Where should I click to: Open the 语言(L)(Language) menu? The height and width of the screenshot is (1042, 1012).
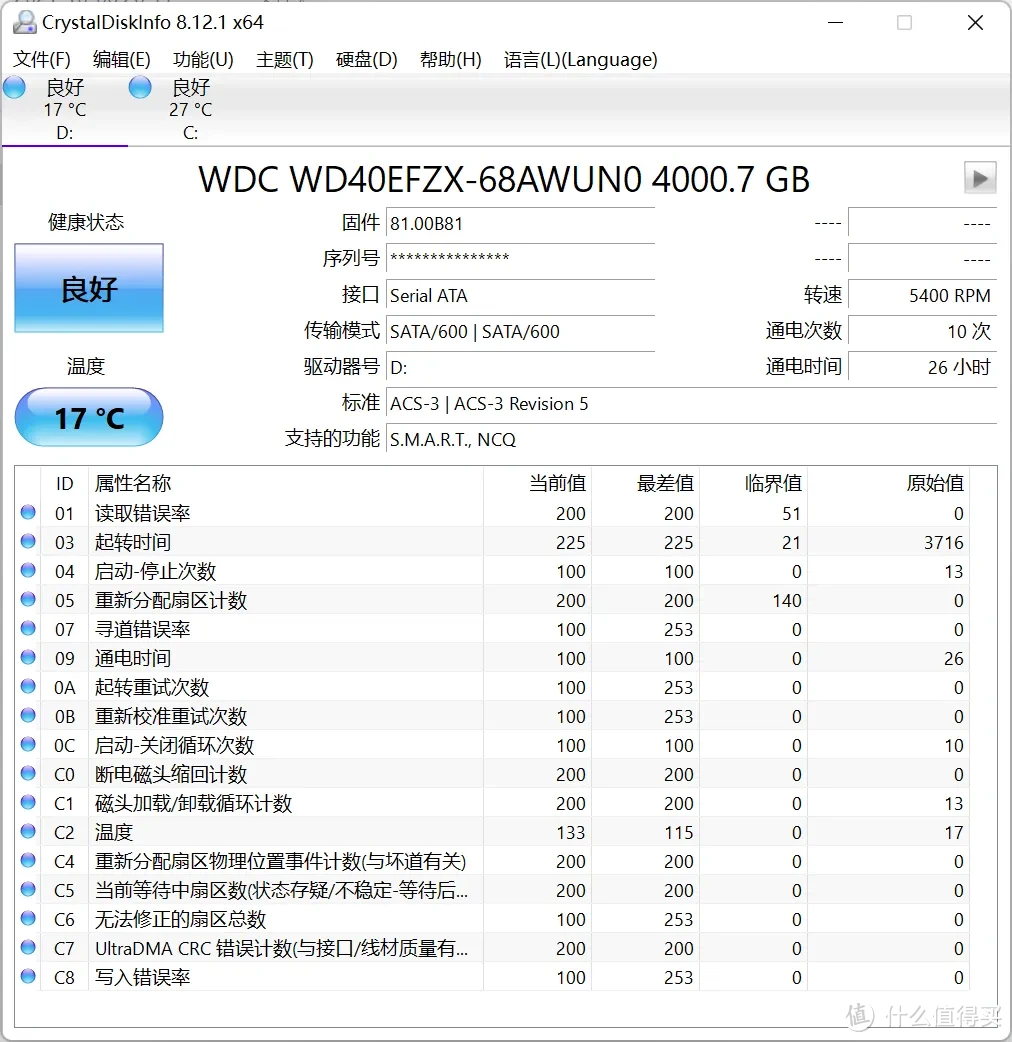[578, 60]
